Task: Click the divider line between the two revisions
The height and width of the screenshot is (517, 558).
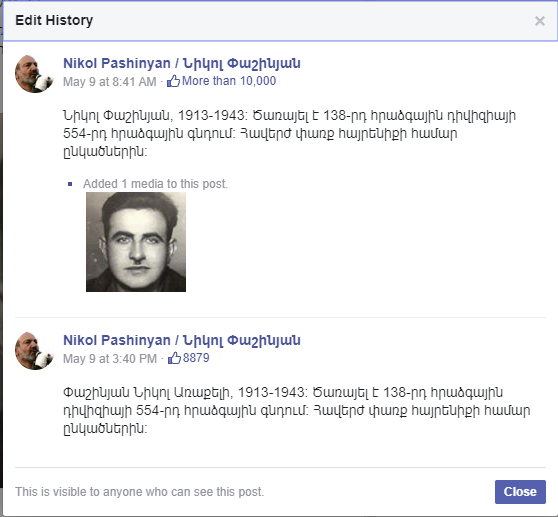Action: pyautogui.click(x=280, y=317)
